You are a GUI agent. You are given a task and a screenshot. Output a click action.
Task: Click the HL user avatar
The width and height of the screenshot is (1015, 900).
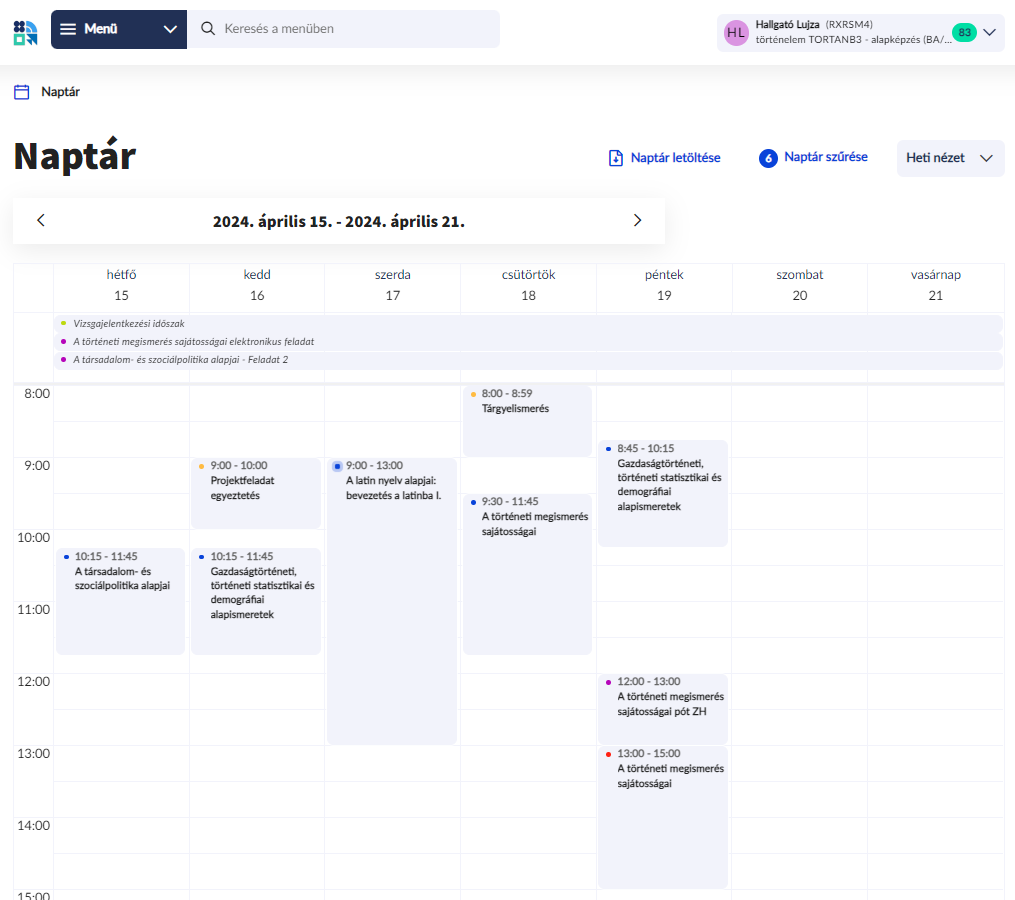coord(736,33)
